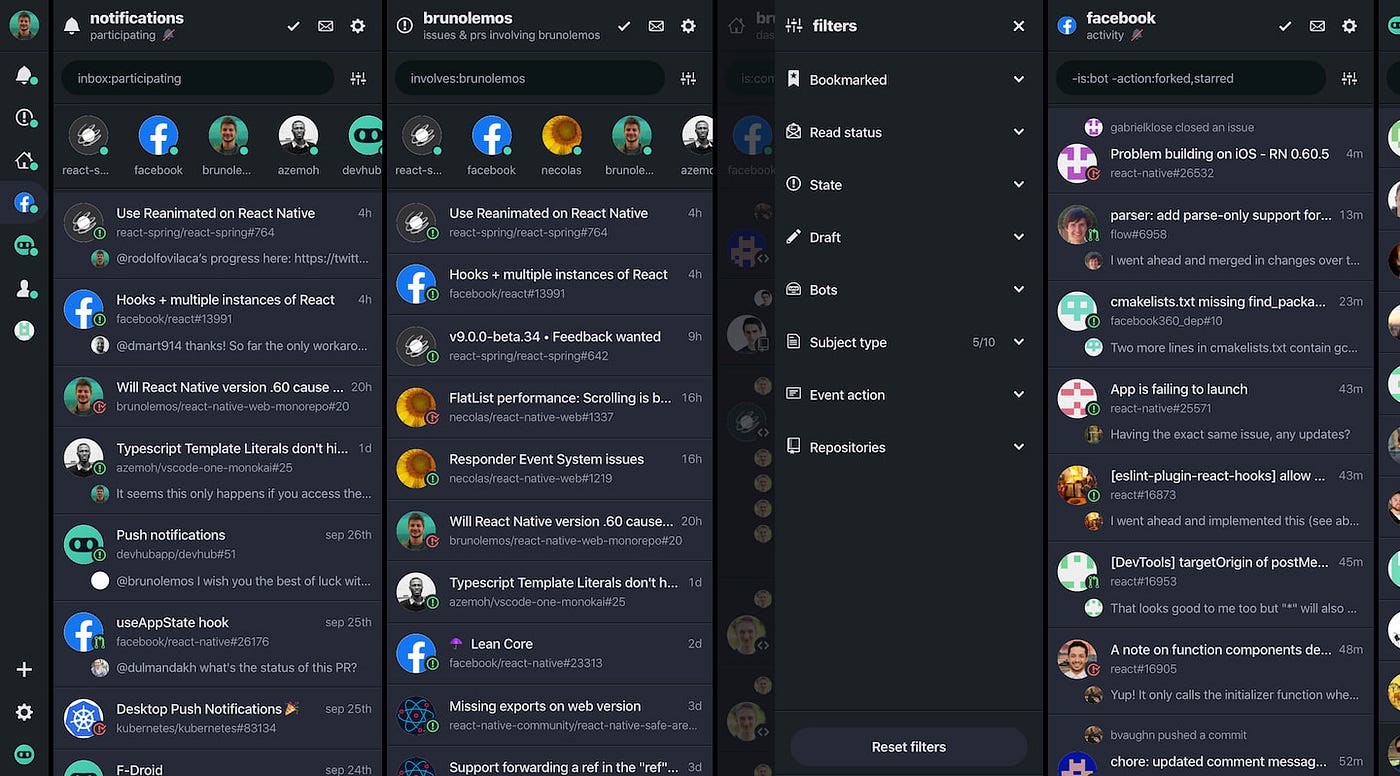Open 'v9.0.0-beta.34 • Feedback wanted' item
This screenshot has height=776, width=1400.
pyautogui.click(x=550, y=345)
